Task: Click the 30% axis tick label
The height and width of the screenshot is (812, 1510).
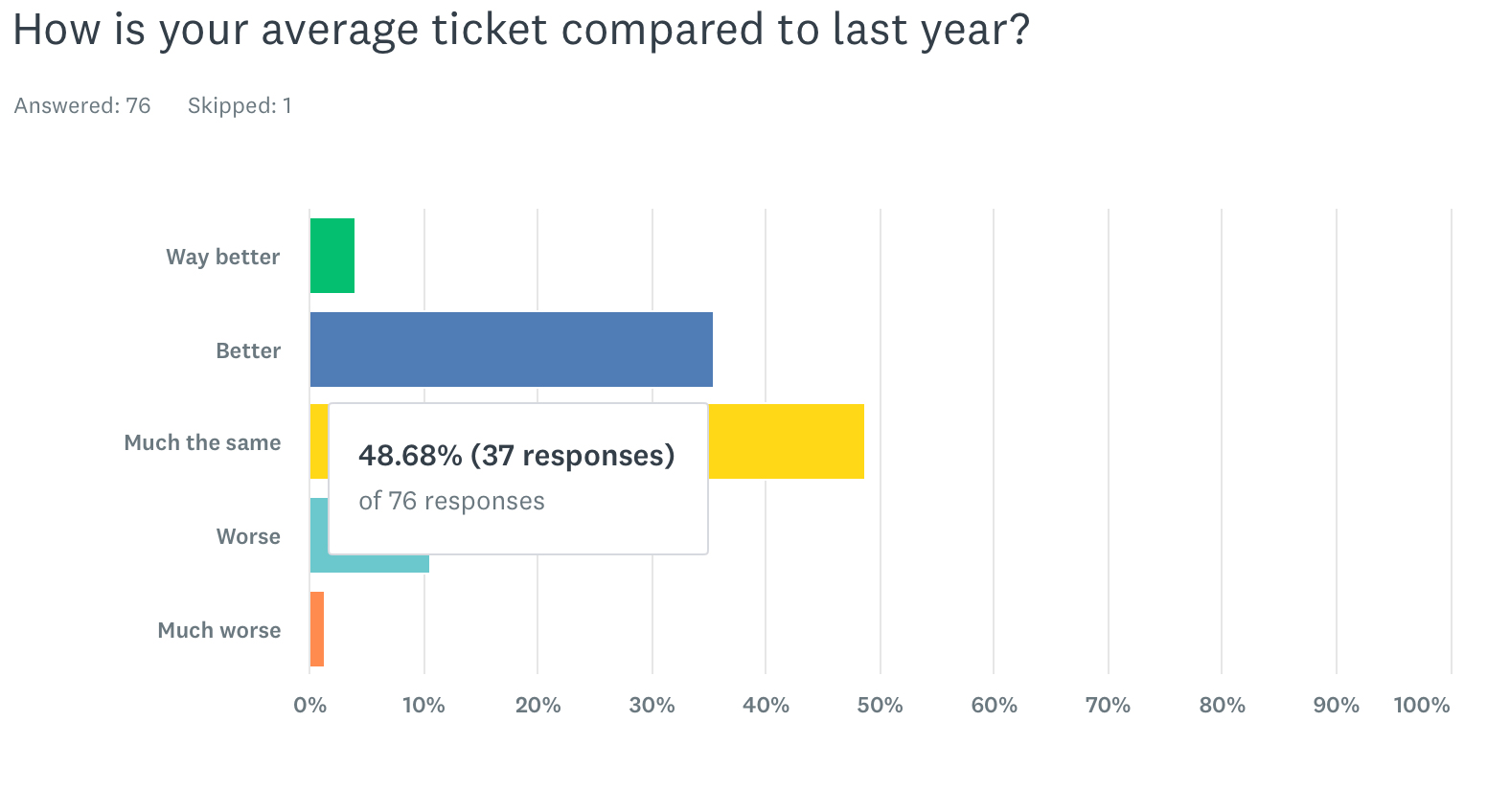Action: [652, 706]
